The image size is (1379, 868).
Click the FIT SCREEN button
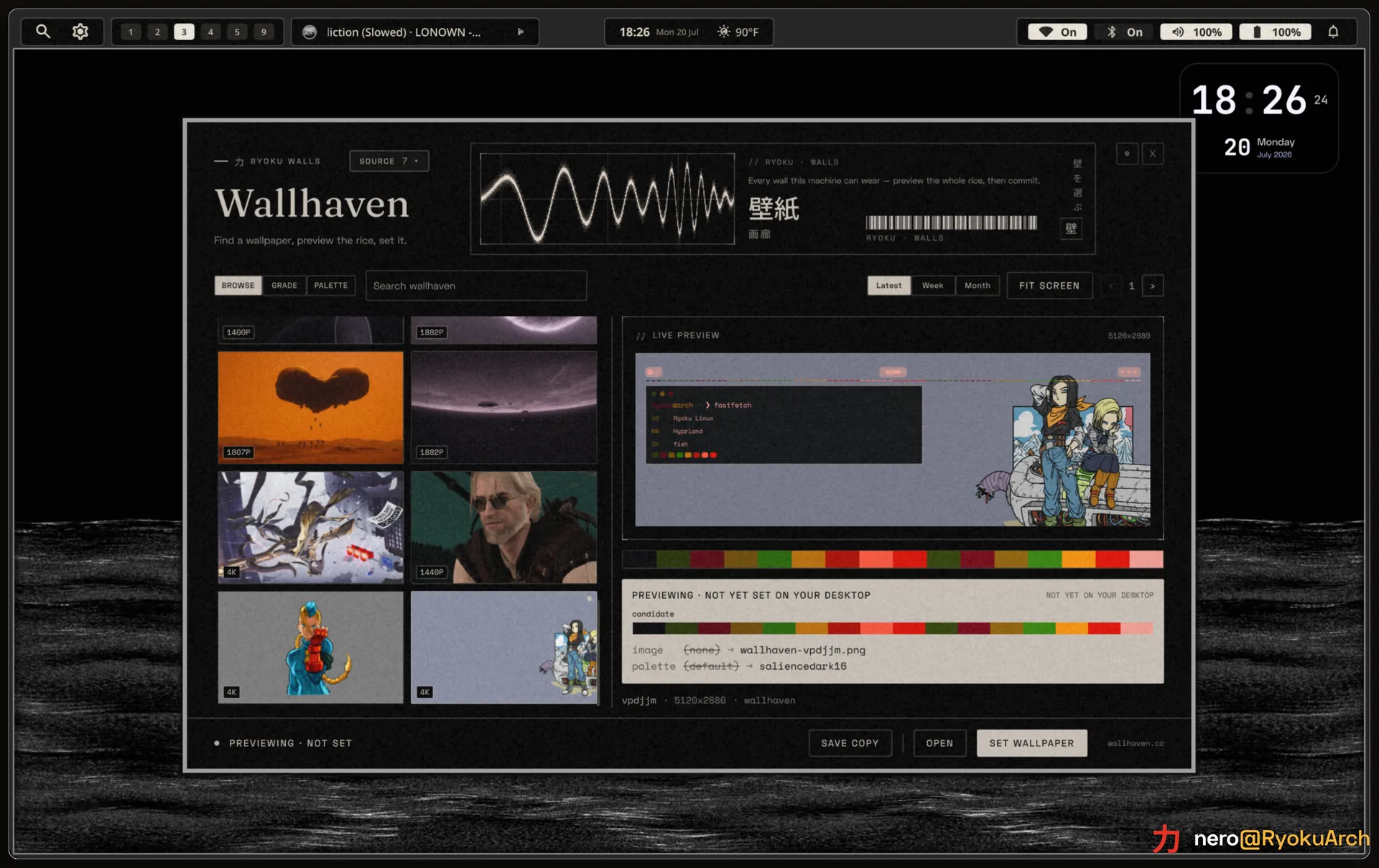click(1049, 286)
